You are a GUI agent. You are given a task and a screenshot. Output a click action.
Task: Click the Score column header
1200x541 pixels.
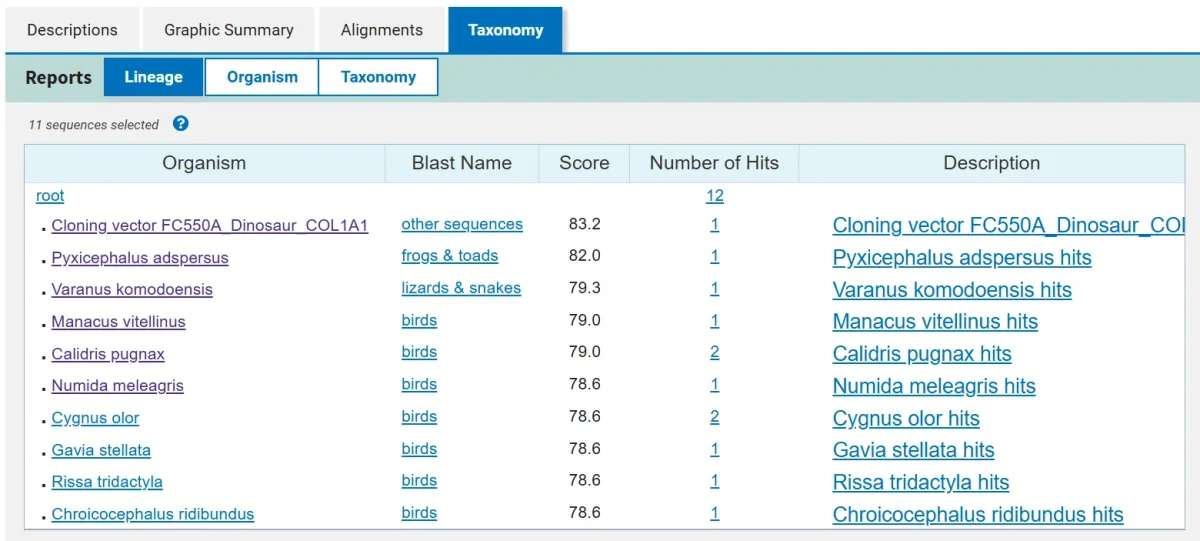584,163
